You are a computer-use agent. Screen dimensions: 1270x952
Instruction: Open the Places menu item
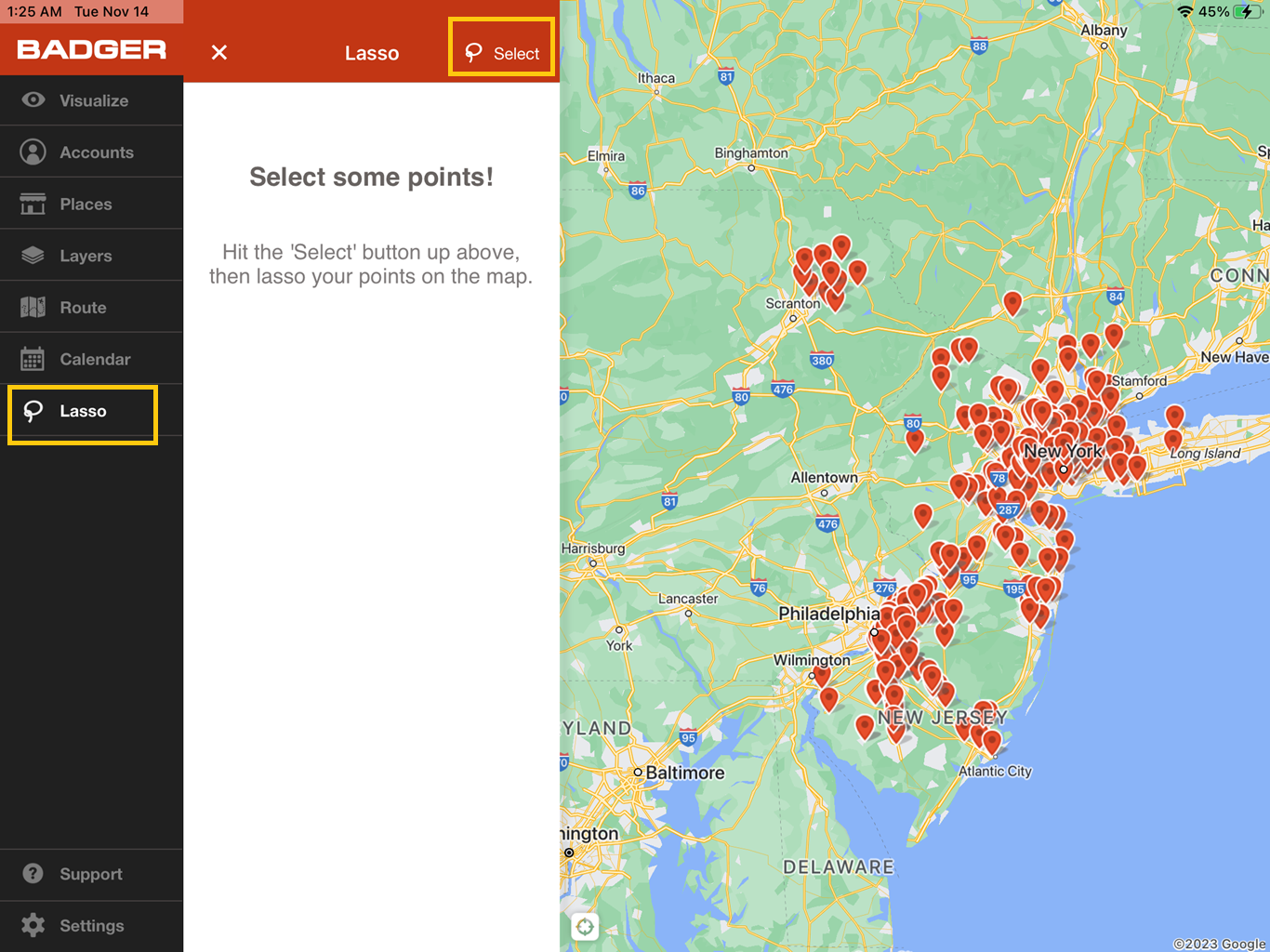[91, 204]
